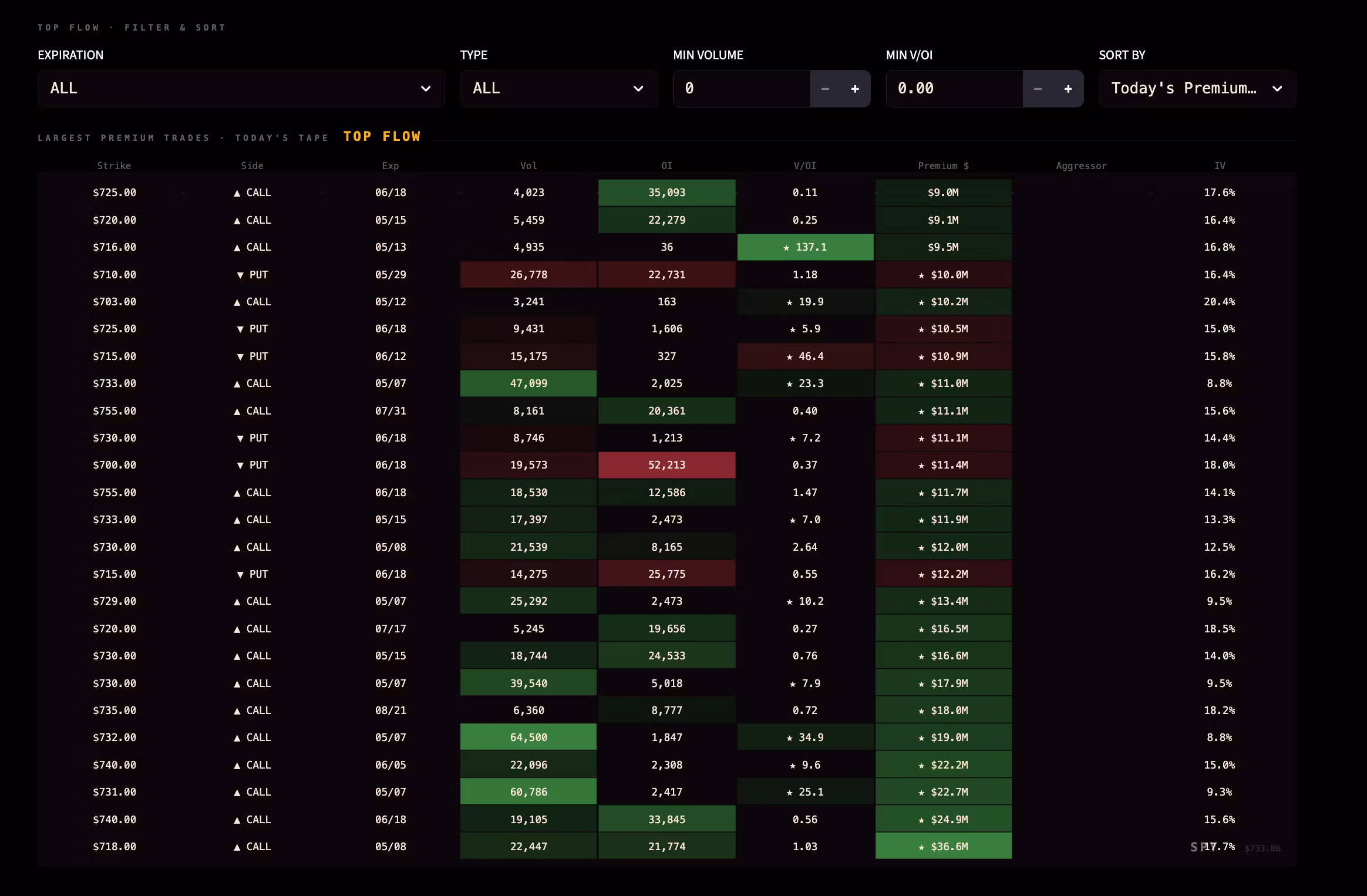Select the 52,213 open interest cell

pyautogui.click(x=666, y=465)
